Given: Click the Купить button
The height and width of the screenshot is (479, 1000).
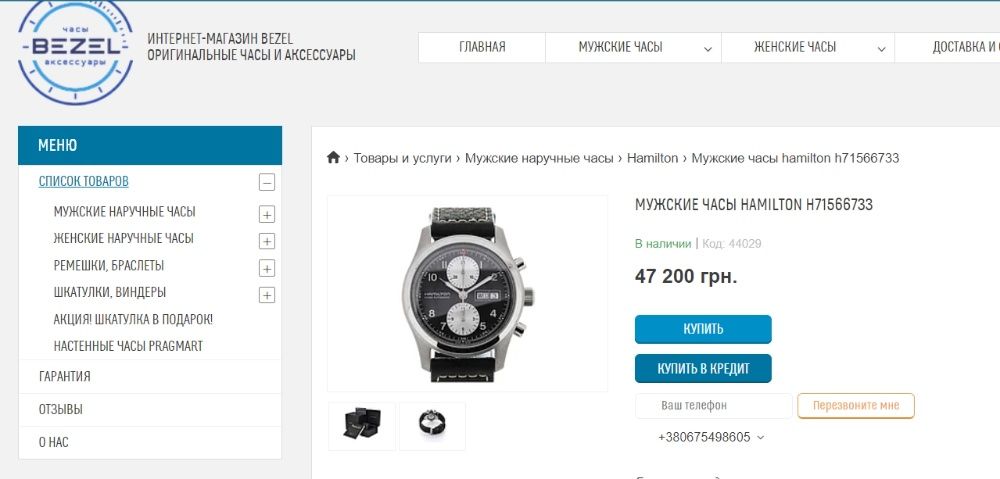Looking at the screenshot, I should tap(703, 329).
